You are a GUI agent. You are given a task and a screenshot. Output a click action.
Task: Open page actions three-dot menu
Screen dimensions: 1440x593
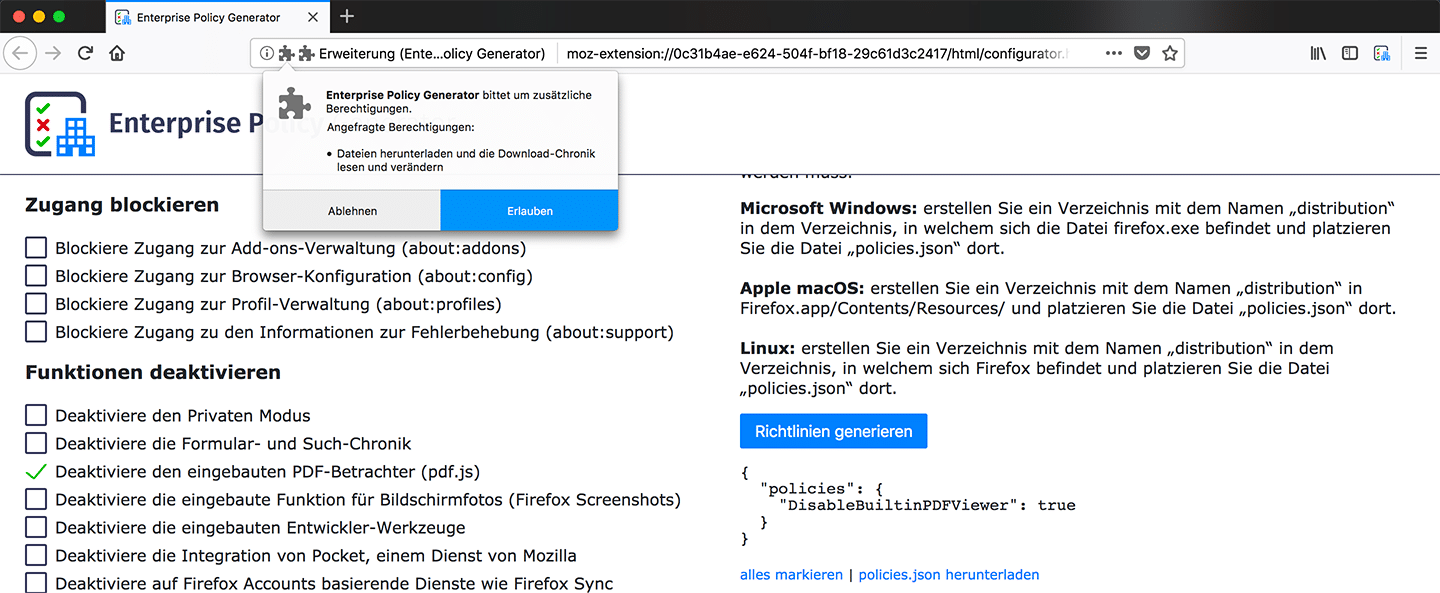click(1114, 53)
